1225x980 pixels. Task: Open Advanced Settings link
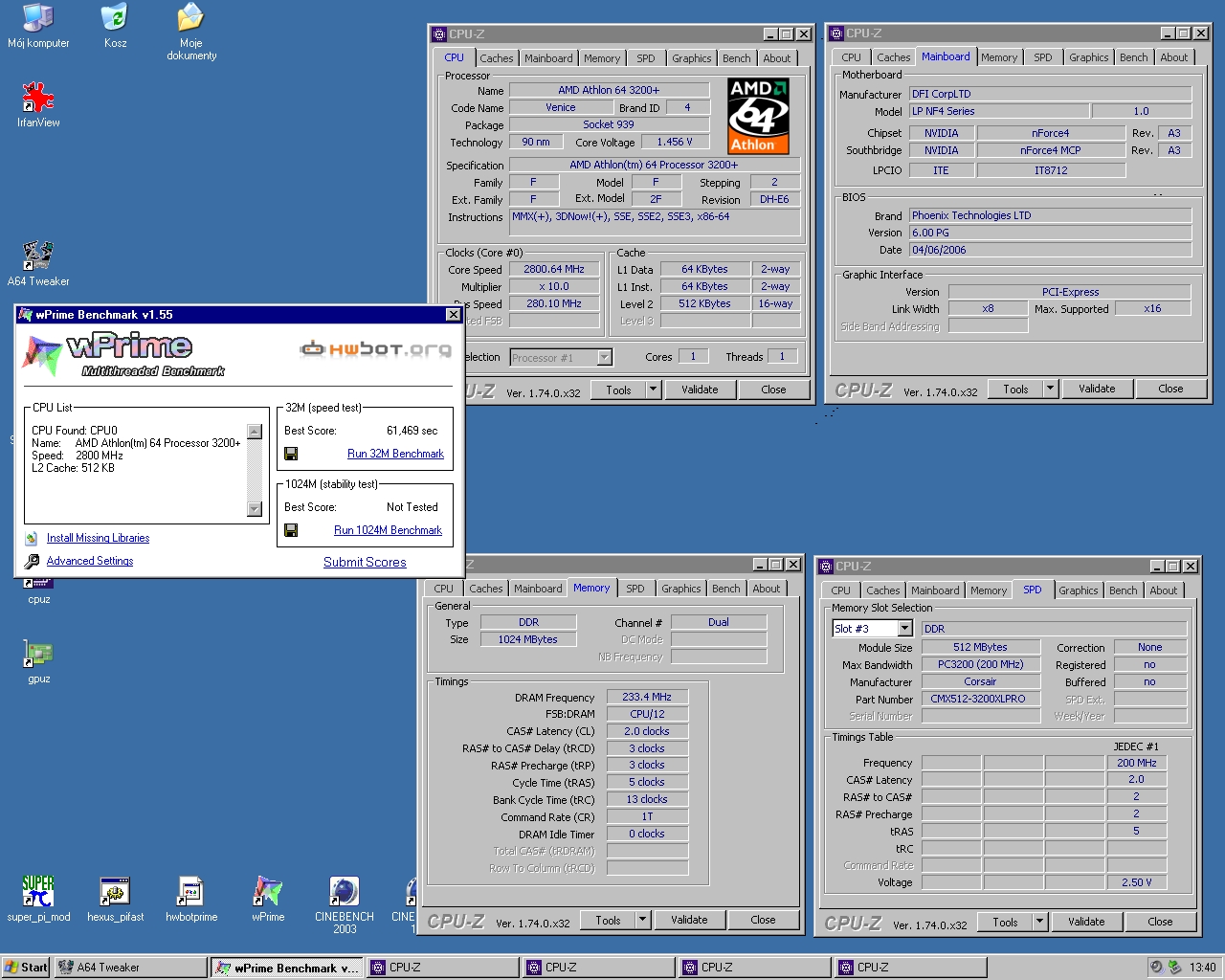pyautogui.click(x=90, y=561)
